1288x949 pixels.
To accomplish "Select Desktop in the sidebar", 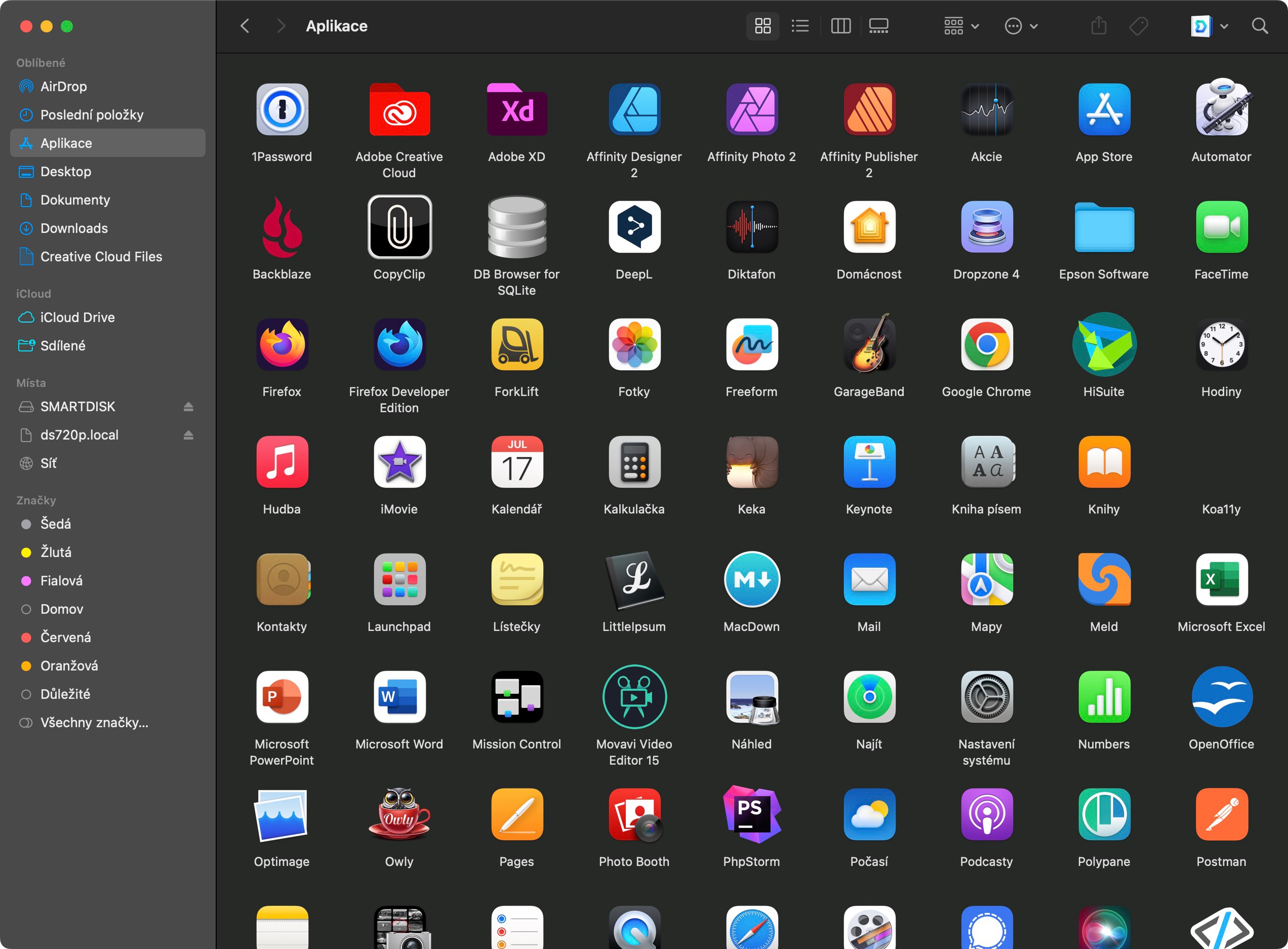I will [108, 171].
